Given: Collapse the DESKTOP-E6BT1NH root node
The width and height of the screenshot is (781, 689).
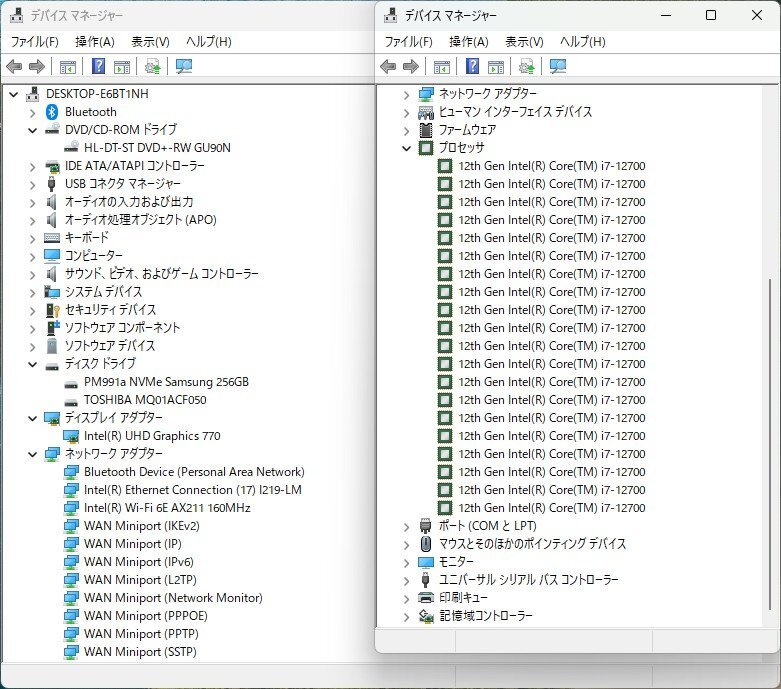Looking at the screenshot, I should [x=13, y=94].
